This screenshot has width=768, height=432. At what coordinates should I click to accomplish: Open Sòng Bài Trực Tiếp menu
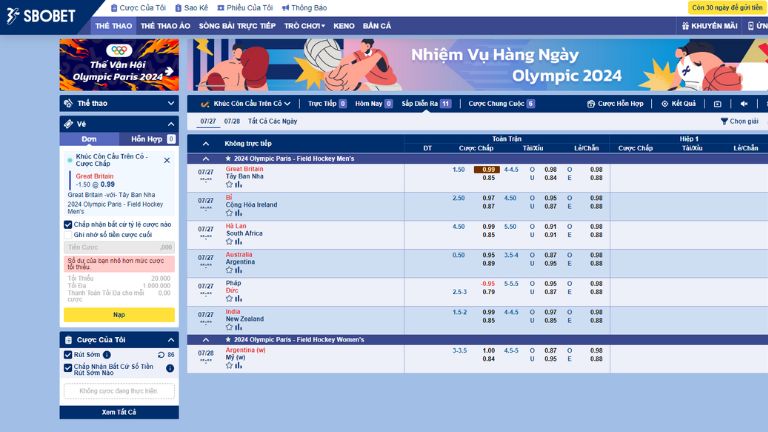coord(237,26)
